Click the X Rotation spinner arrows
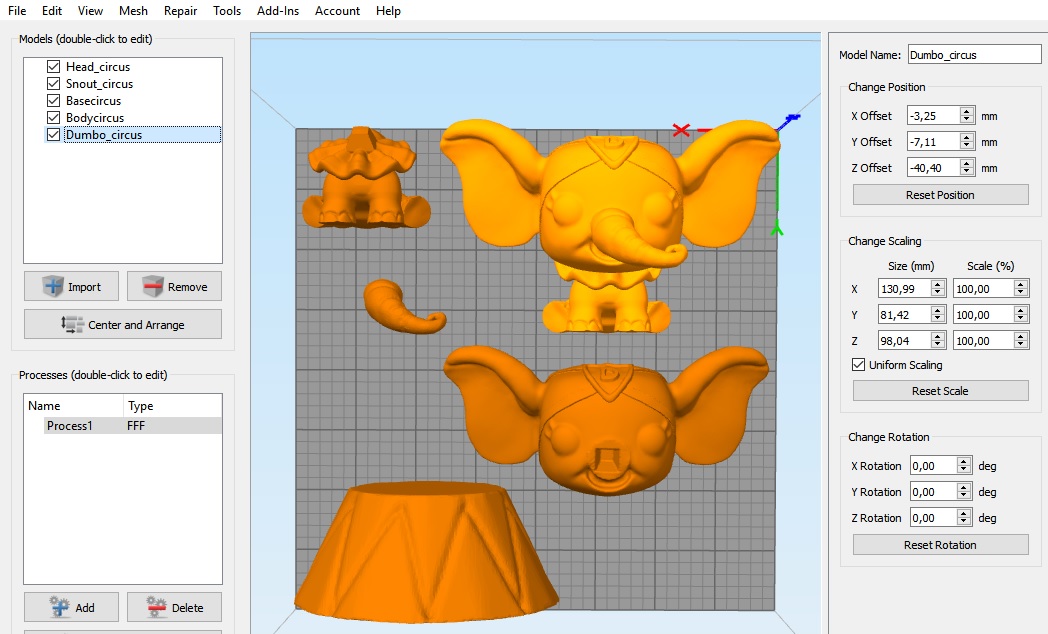 [x=964, y=466]
